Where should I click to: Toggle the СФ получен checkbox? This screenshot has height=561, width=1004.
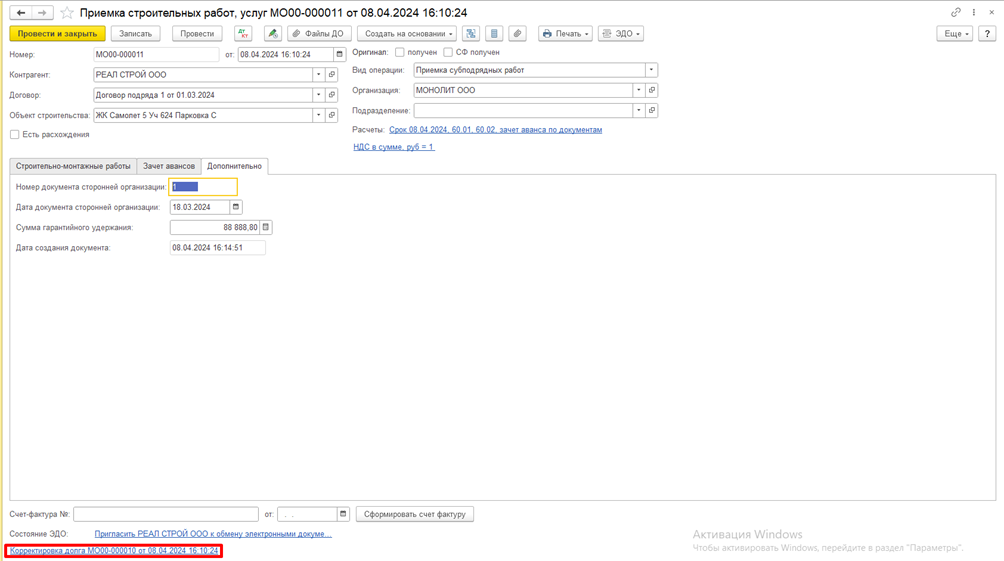(448, 52)
